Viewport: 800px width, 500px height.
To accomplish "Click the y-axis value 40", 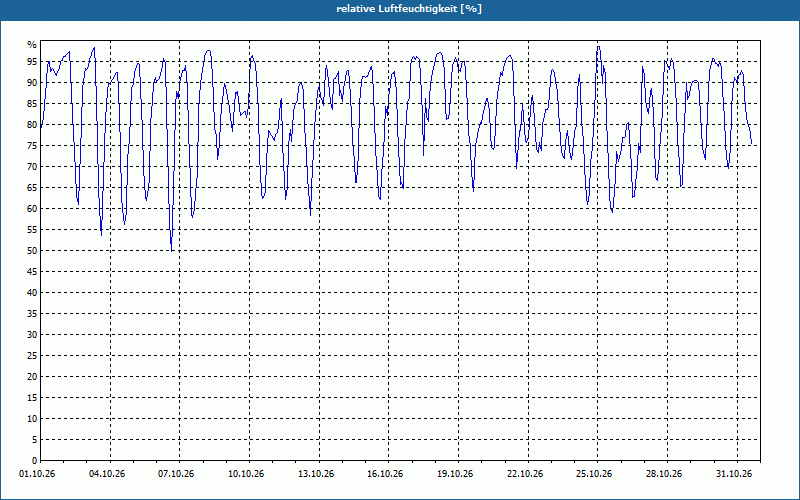I will (x=32, y=292).
